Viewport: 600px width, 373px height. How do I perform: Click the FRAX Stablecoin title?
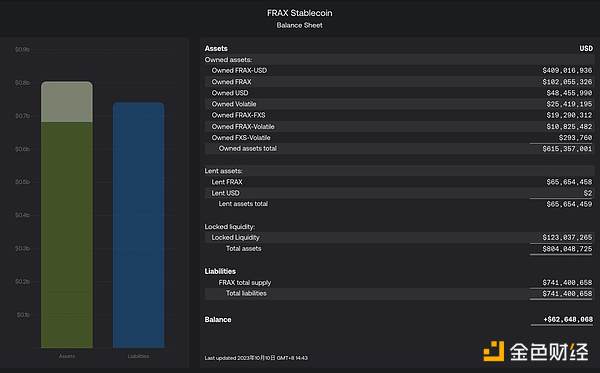(300, 13)
